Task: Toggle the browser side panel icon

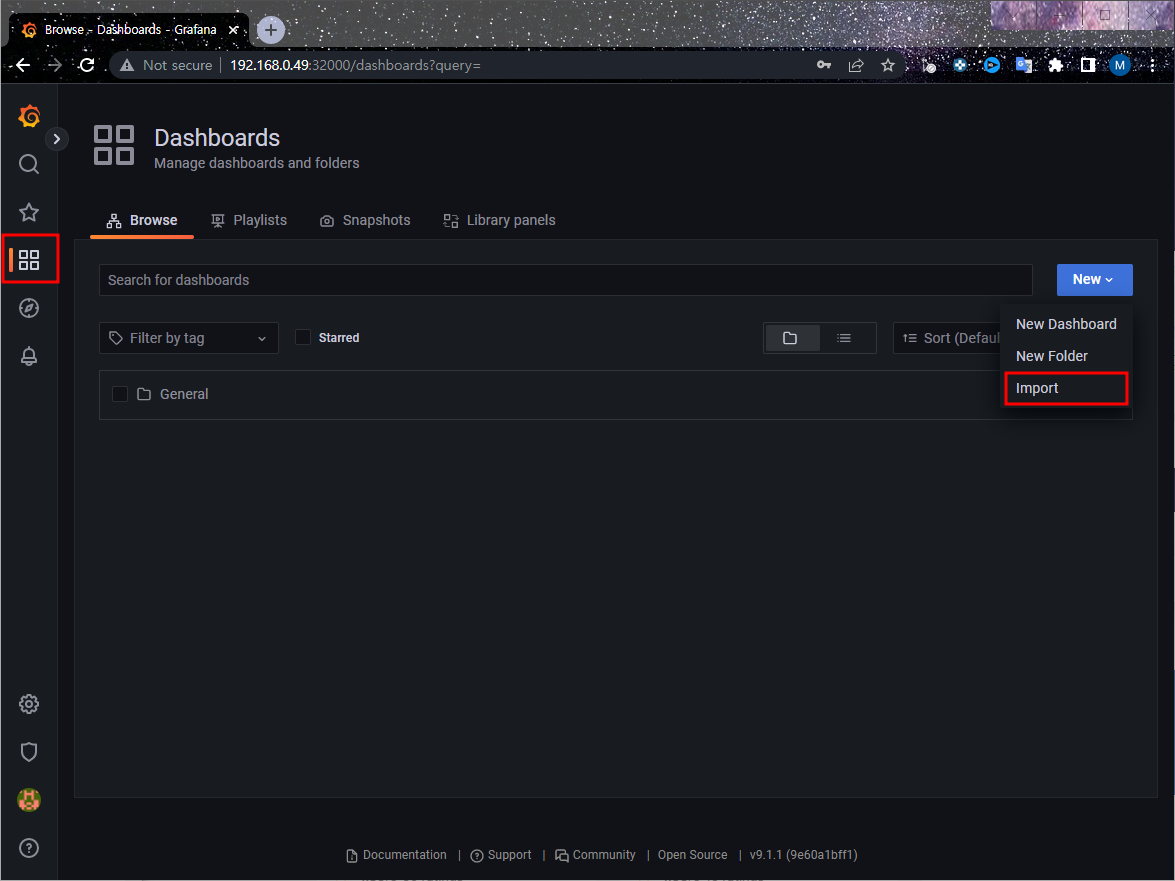Action: click(x=1088, y=65)
